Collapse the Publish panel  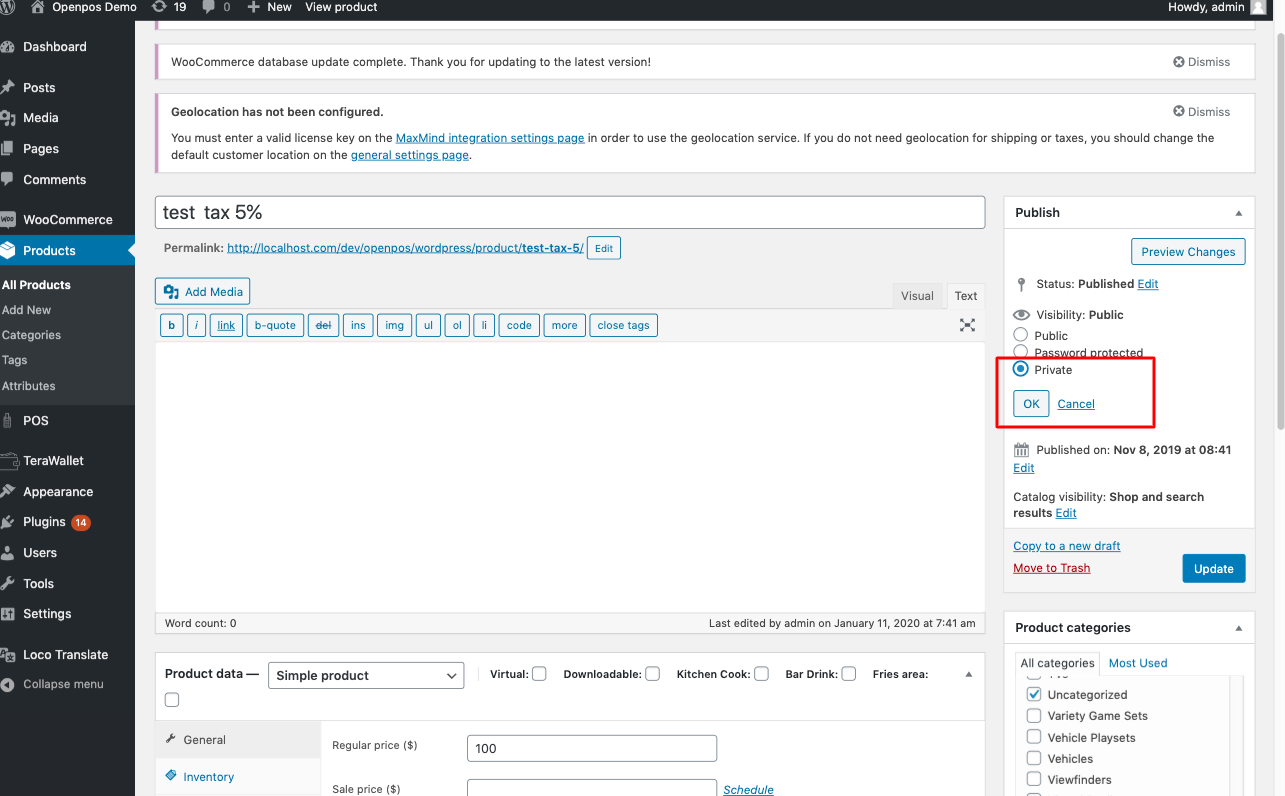(x=1238, y=213)
